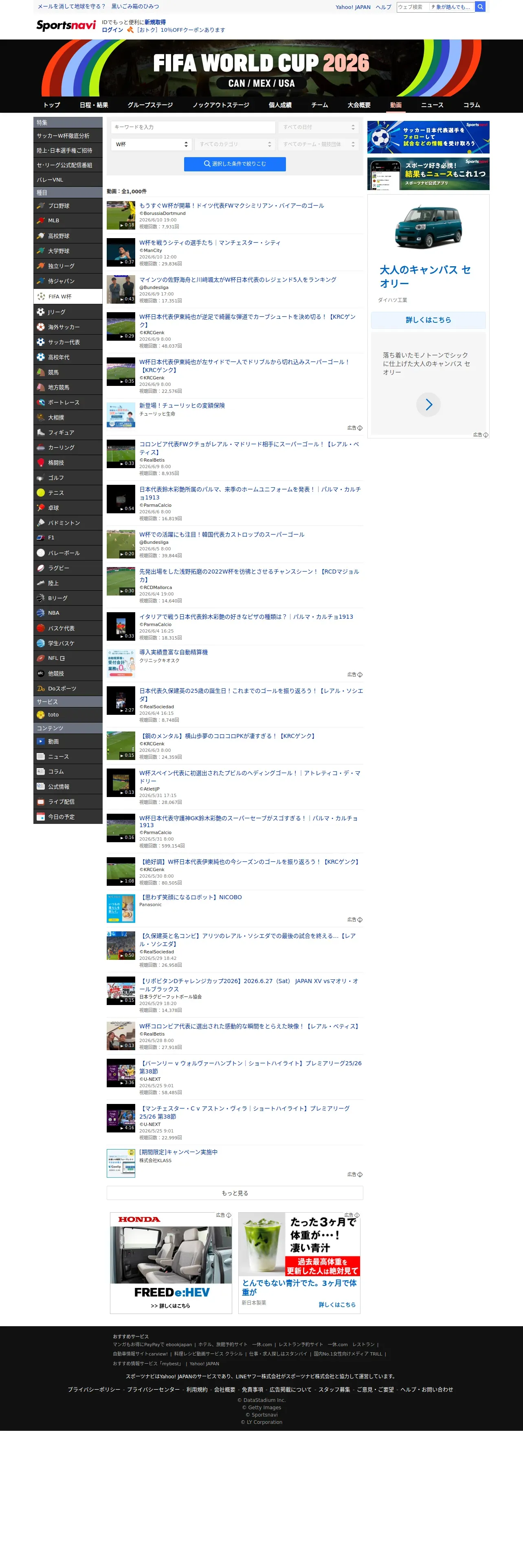Click the 選択した条件で絞りこむ filter button
523x1568 pixels.
235,164
